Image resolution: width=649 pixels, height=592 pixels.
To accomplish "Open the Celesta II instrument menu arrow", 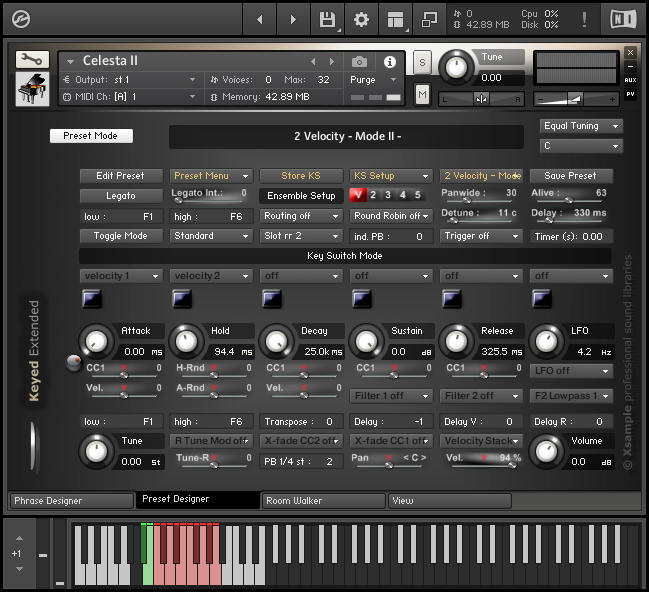I will click(70, 62).
